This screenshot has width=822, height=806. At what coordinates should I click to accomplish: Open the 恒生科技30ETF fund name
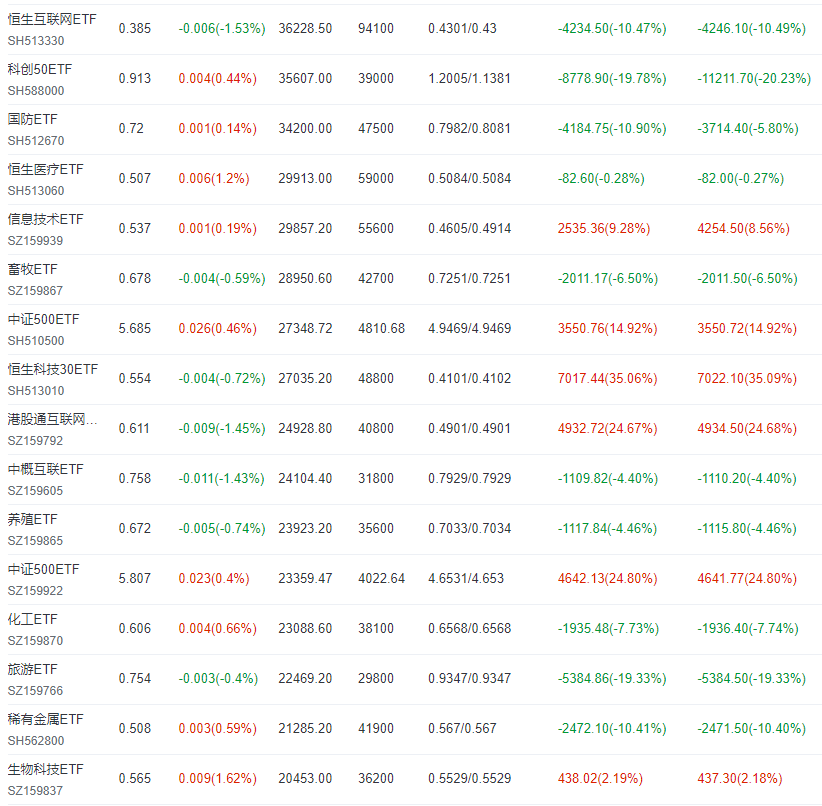[x=52, y=369]
